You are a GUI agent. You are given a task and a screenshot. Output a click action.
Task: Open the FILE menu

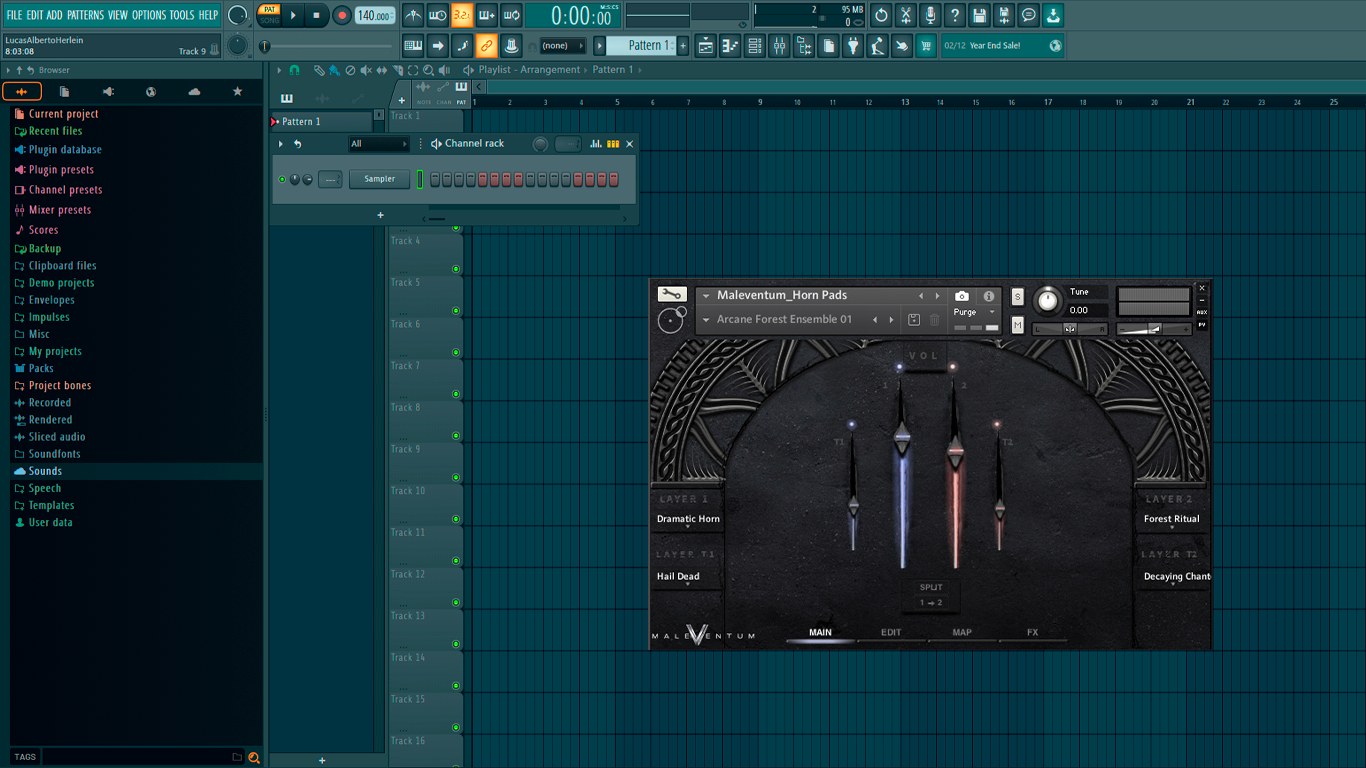pos(14,15)
